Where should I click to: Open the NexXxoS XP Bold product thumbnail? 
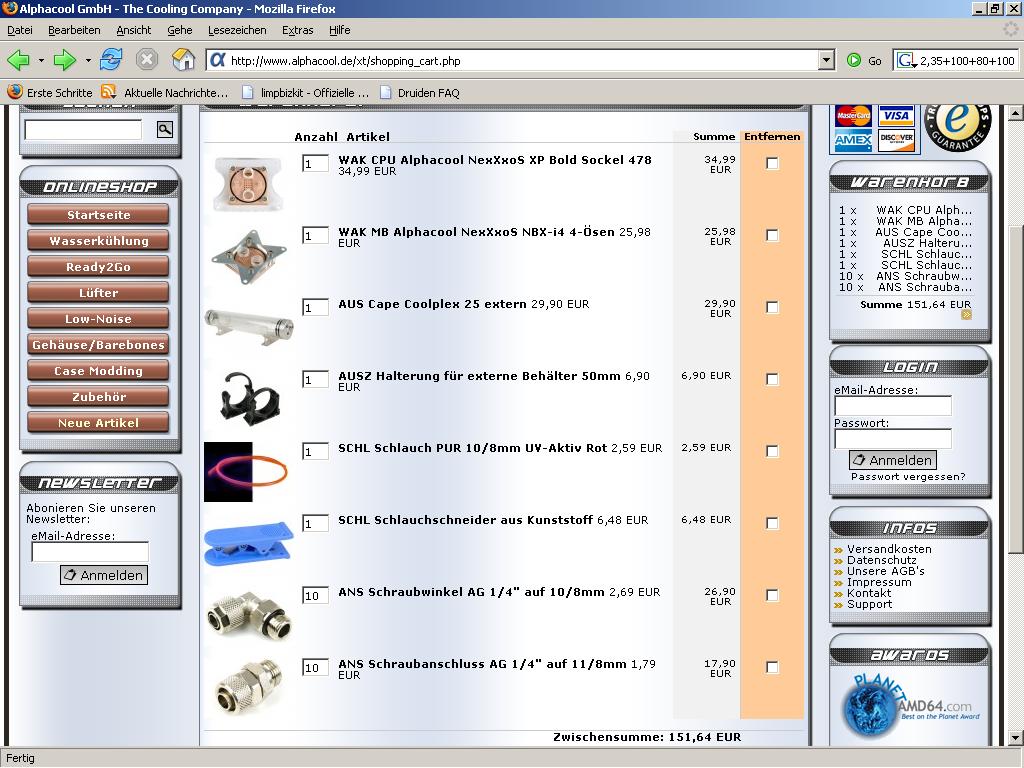[x=248, y=184]
